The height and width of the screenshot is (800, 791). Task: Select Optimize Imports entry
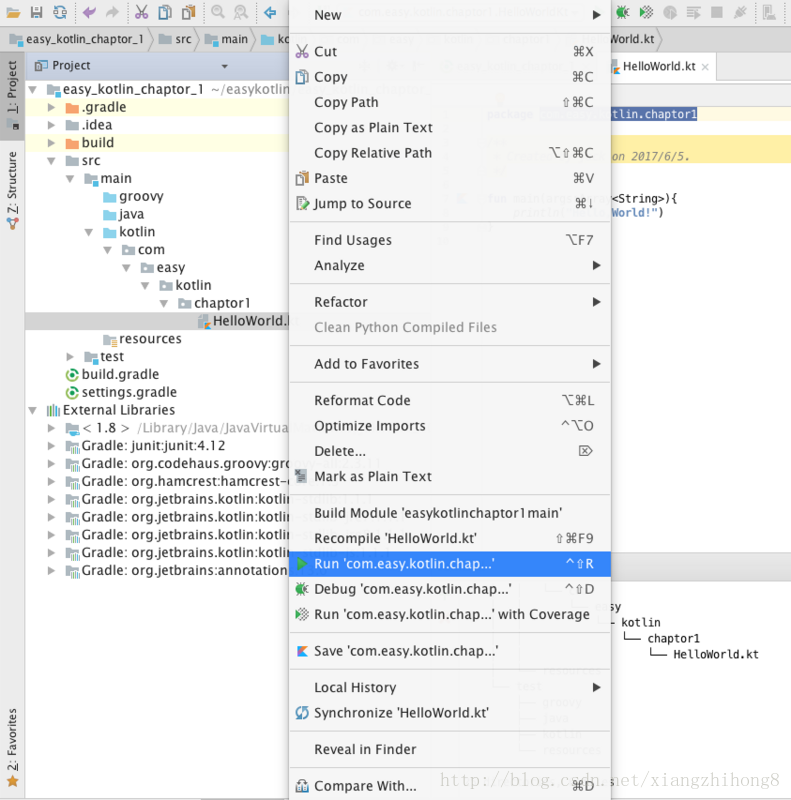pyautogui.click(x=450, y=426)
